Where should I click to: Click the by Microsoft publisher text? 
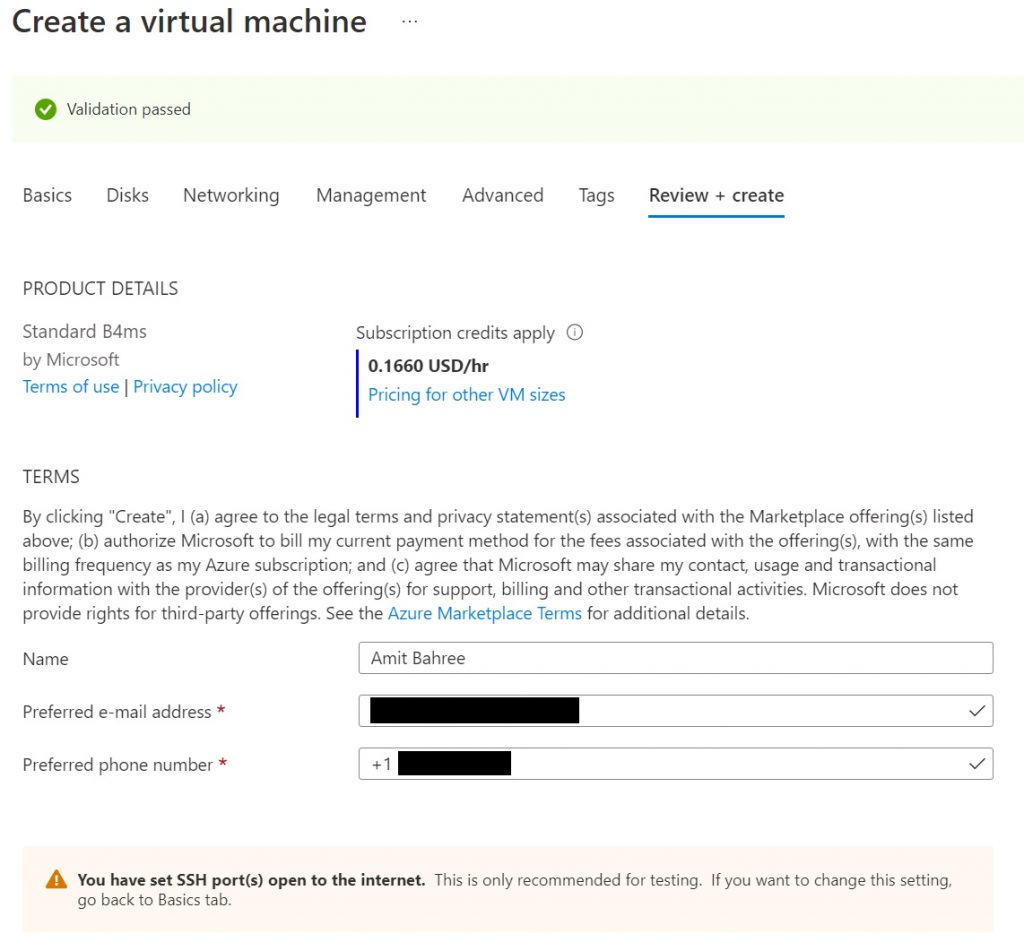[71, 359]
